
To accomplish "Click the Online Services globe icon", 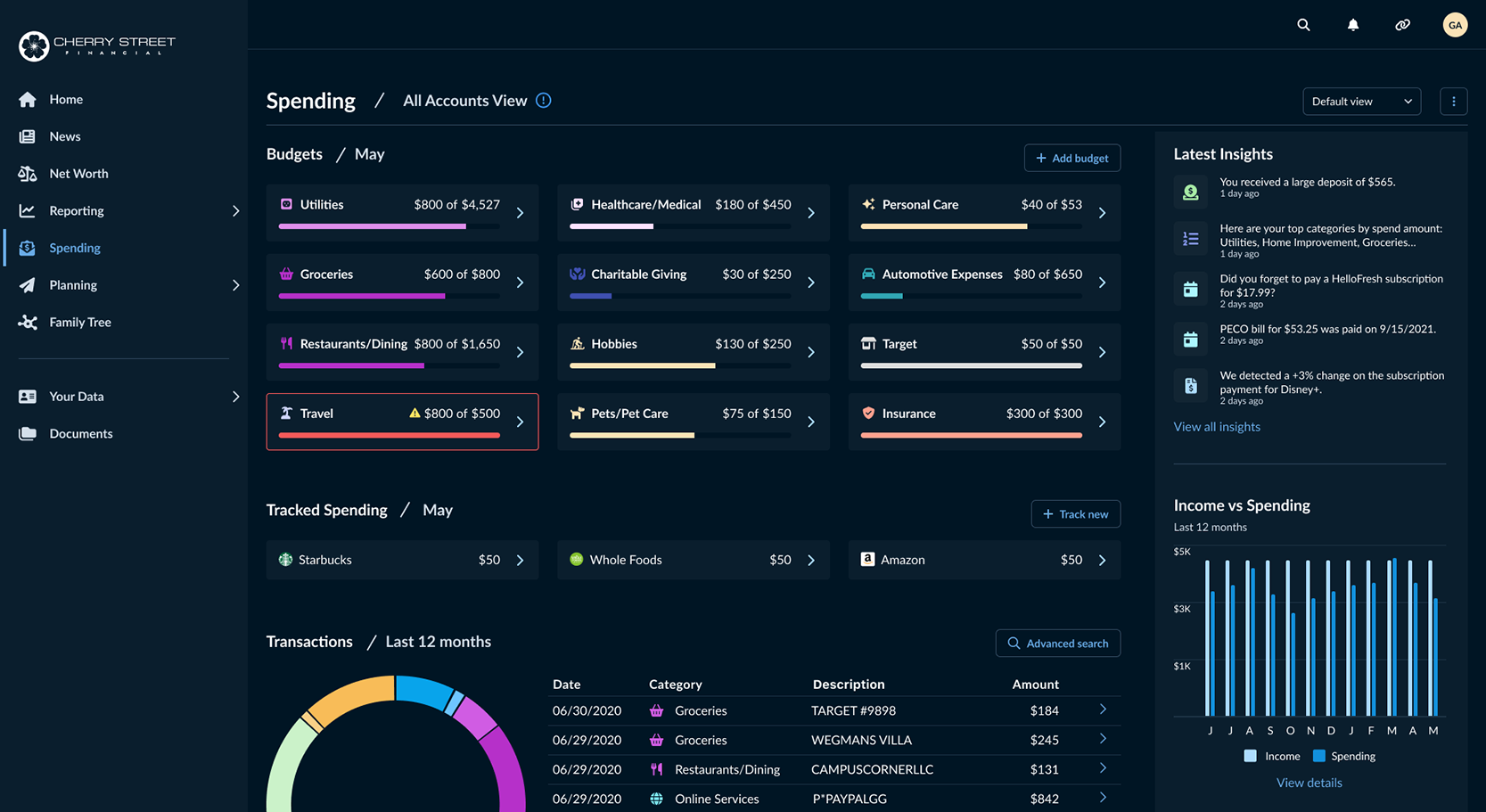I will click(x=656, y=799).
